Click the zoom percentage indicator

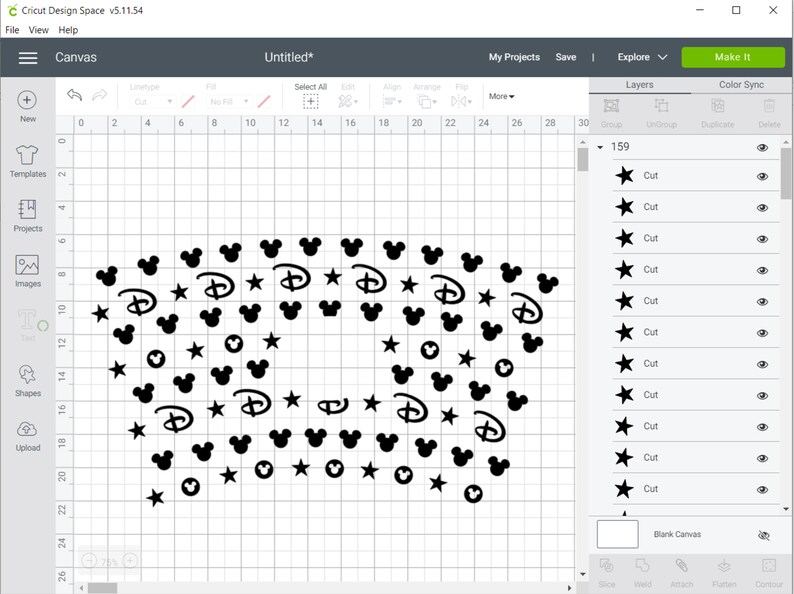point(109,562)
